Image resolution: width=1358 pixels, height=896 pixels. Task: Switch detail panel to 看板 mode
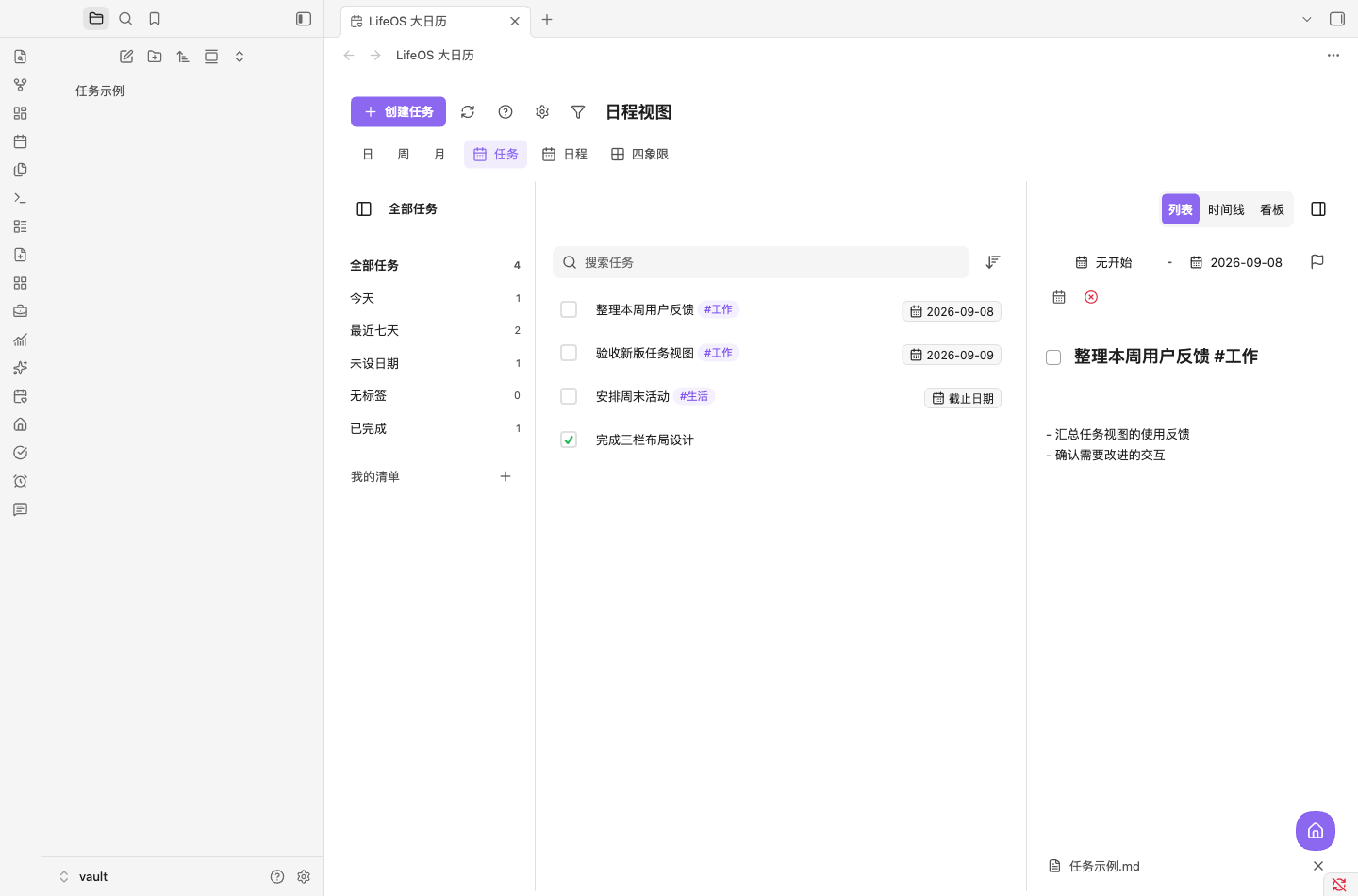point(1272,209)
